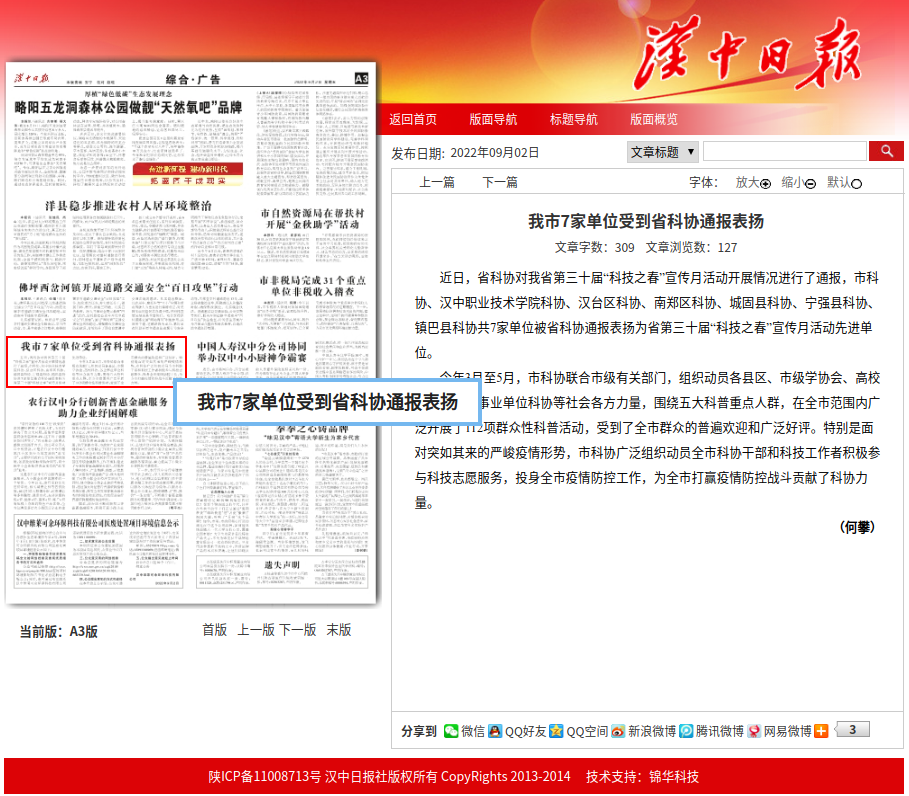Screen dimensions: 909x796
Task: Open 版面概览 in the navigation bar
Action: (653, 119)
